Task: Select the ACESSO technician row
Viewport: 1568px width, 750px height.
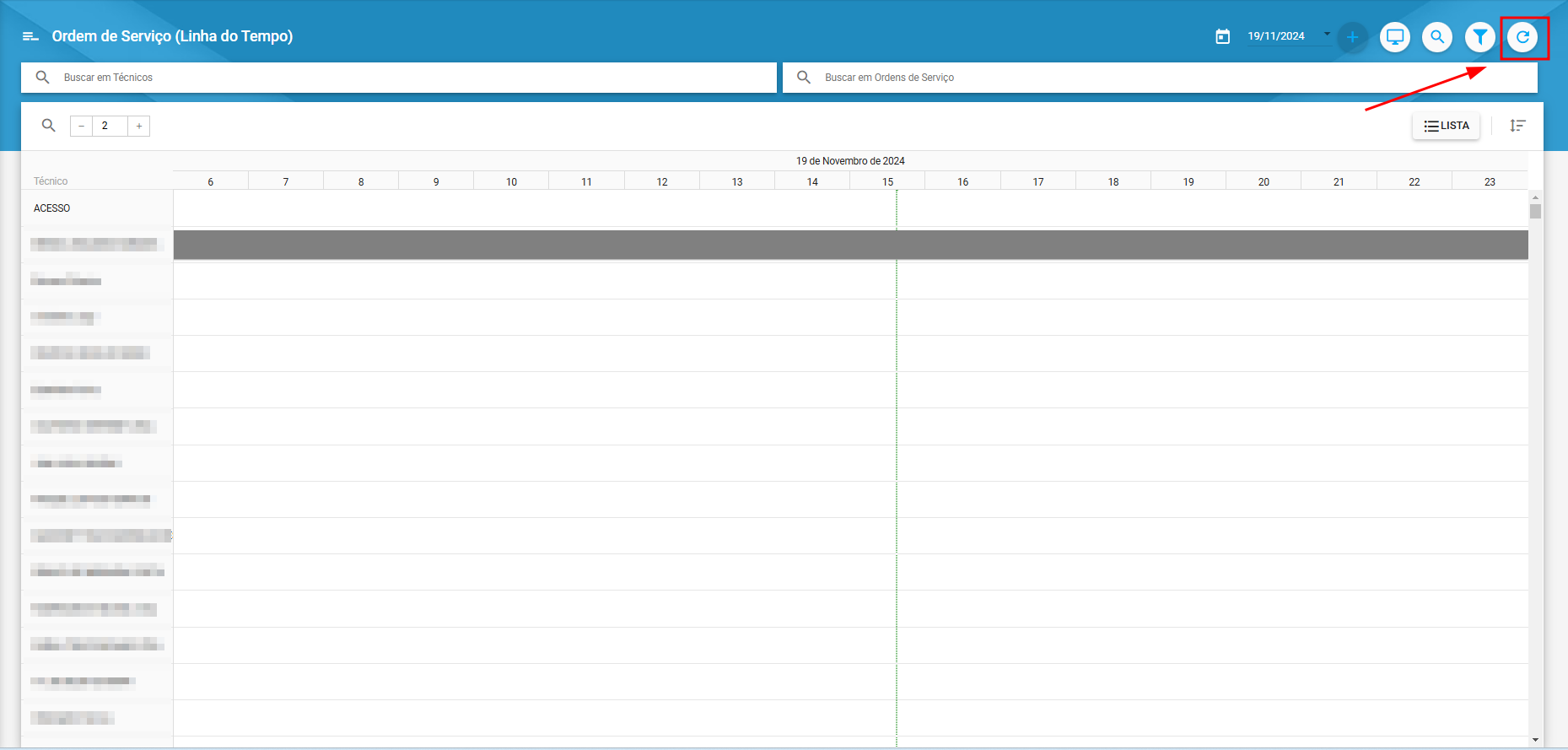Action: pos(97,208)
